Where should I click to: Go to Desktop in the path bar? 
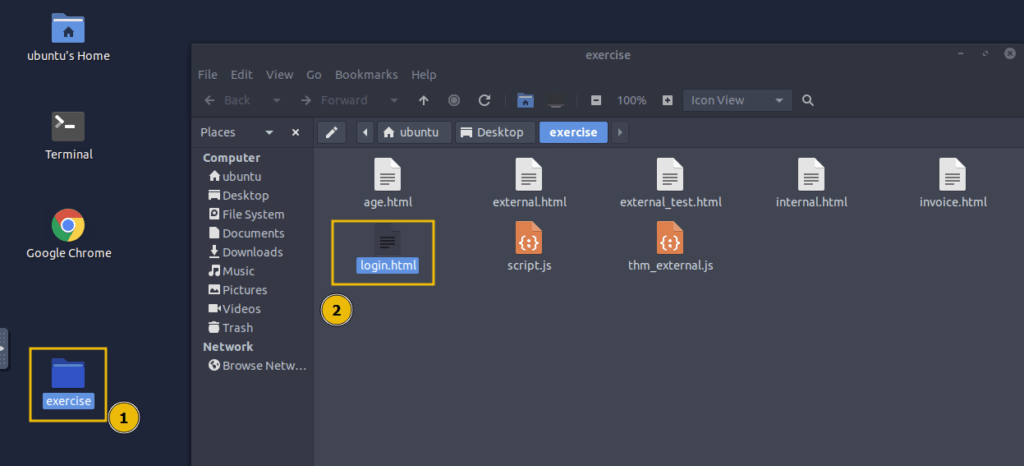point(495,132)
